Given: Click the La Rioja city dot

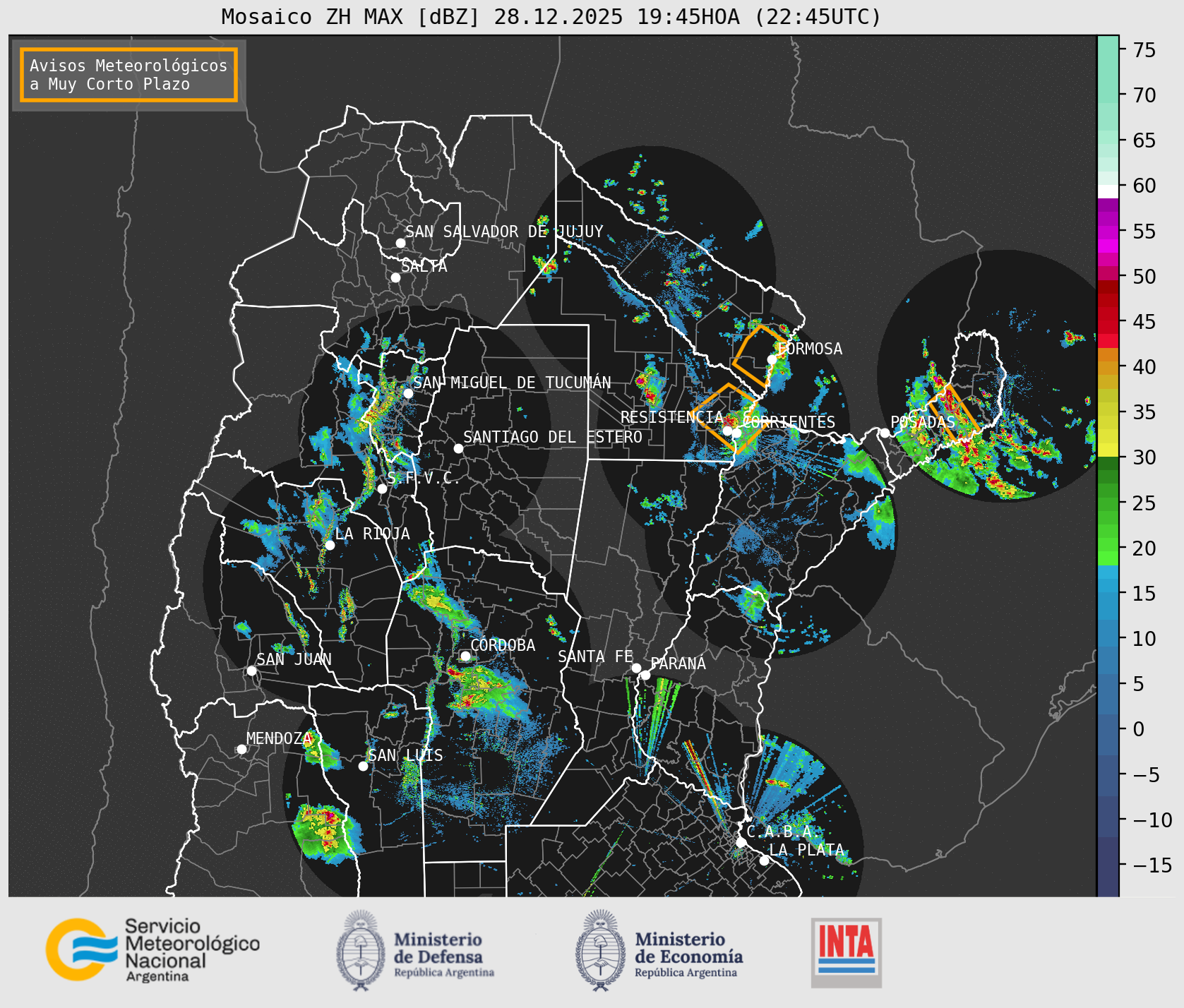Looking at the screenshot, I should (x=330, y=545).
